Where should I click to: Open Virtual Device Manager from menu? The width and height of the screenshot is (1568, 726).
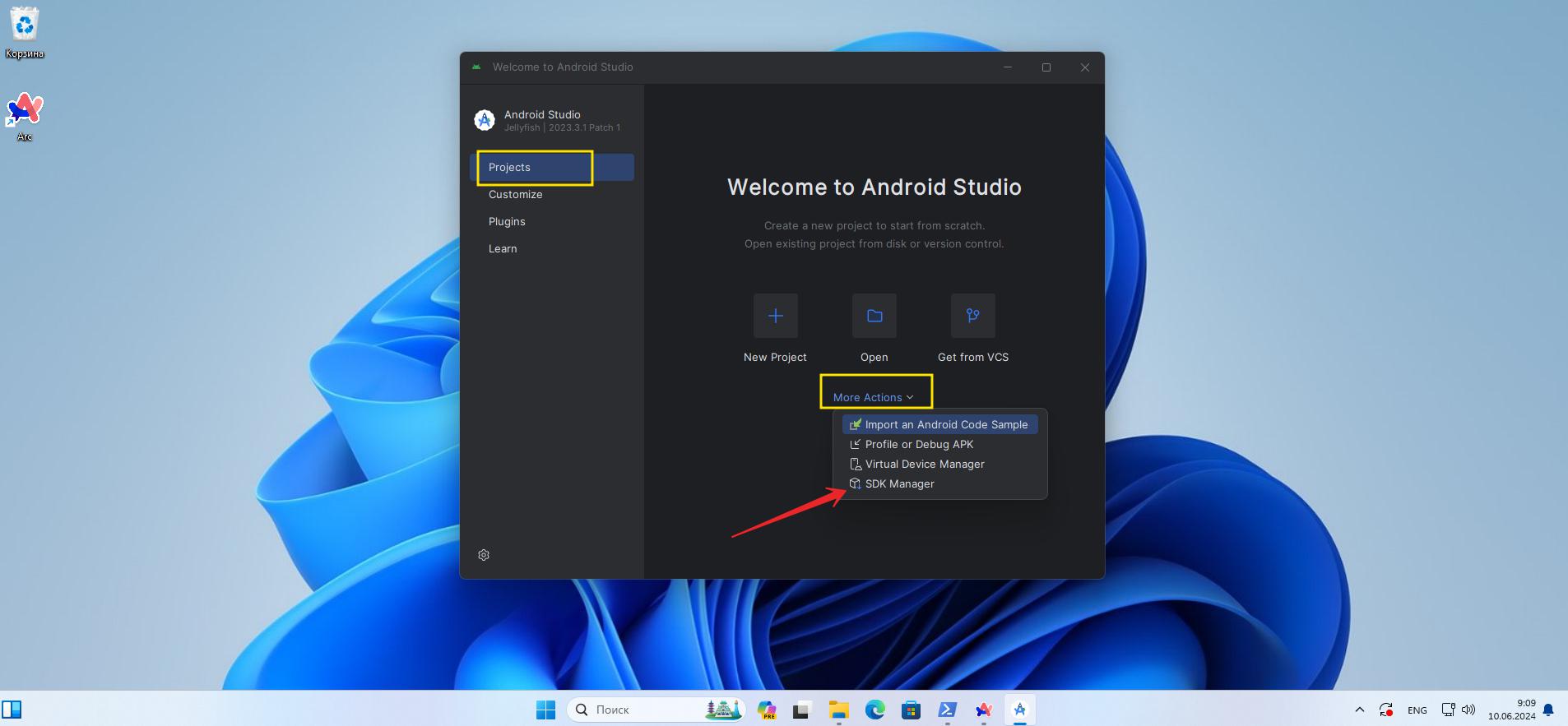939,464
